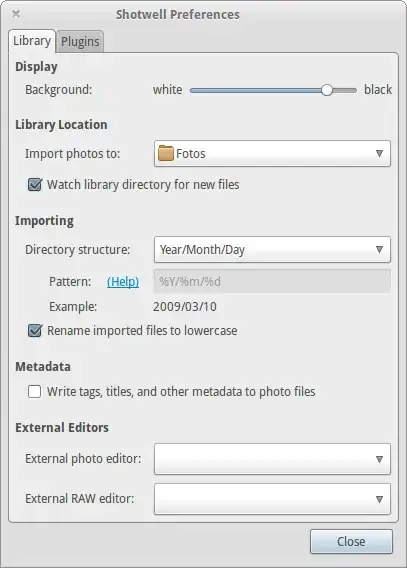Viewport: 407px width, 568px height.
Task: Click the background slider handle
Action: coord(327,90)
